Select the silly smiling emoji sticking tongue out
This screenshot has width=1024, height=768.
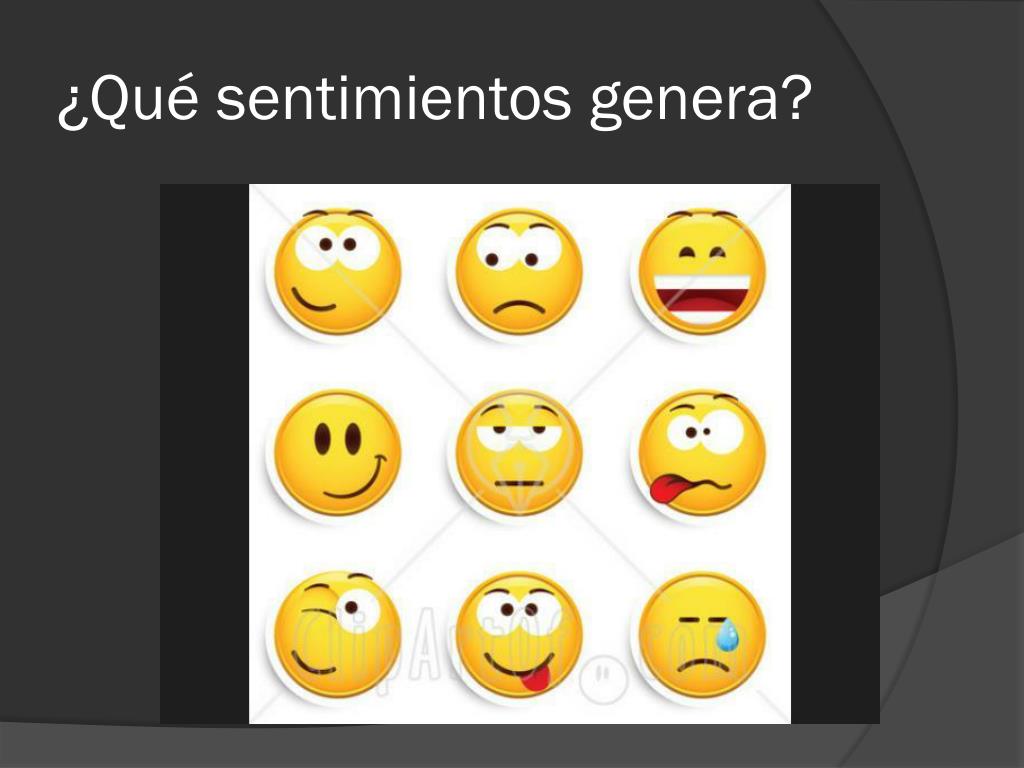point(519,635)
